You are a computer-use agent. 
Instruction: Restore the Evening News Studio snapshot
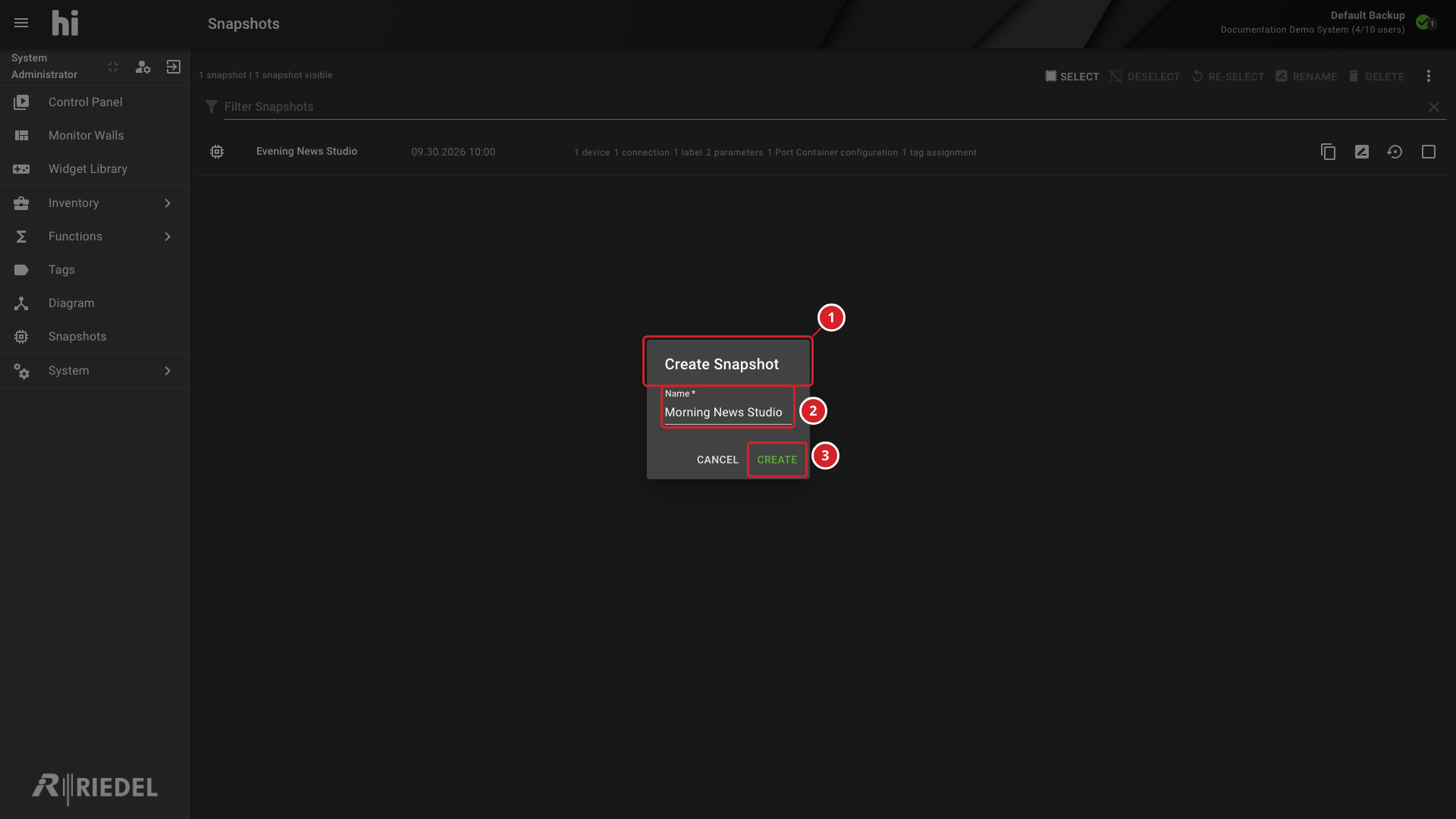pyautogui.click(x=1395, y=152)
